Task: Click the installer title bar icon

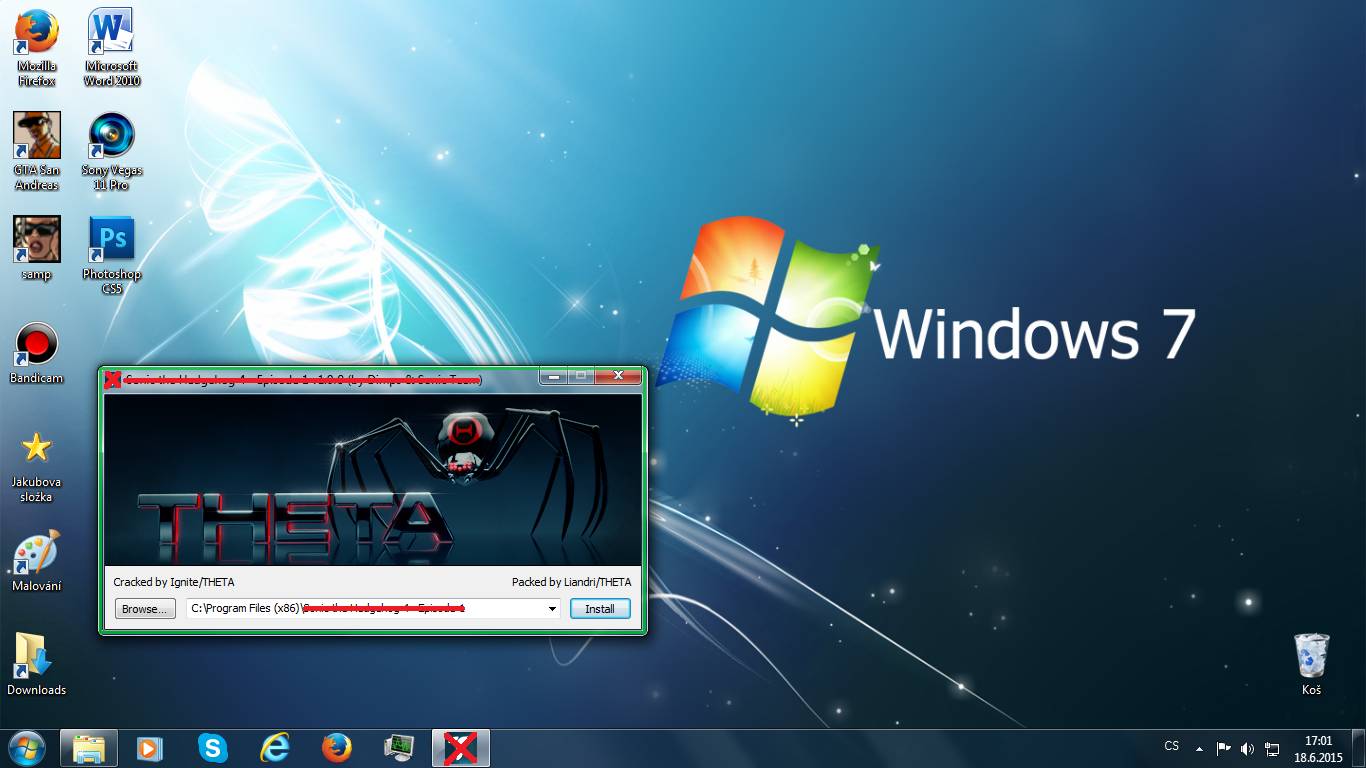Action: tap(113, 379)
